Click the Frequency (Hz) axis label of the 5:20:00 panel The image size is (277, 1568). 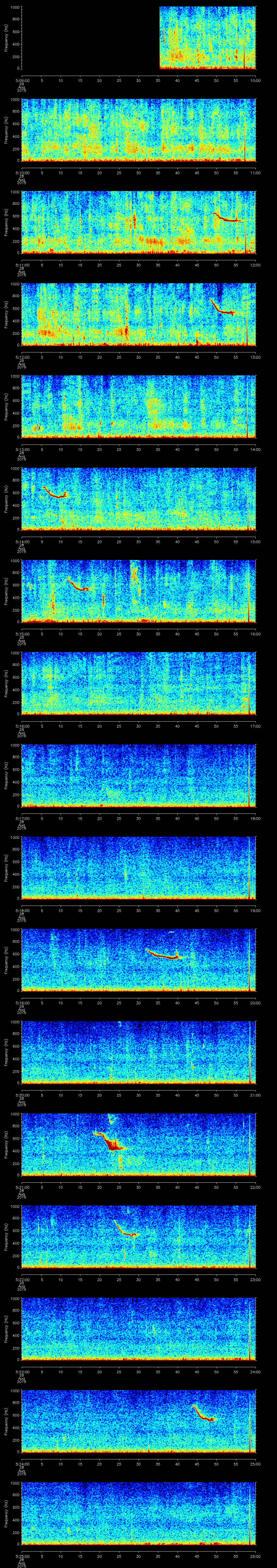coord(6,1052)
